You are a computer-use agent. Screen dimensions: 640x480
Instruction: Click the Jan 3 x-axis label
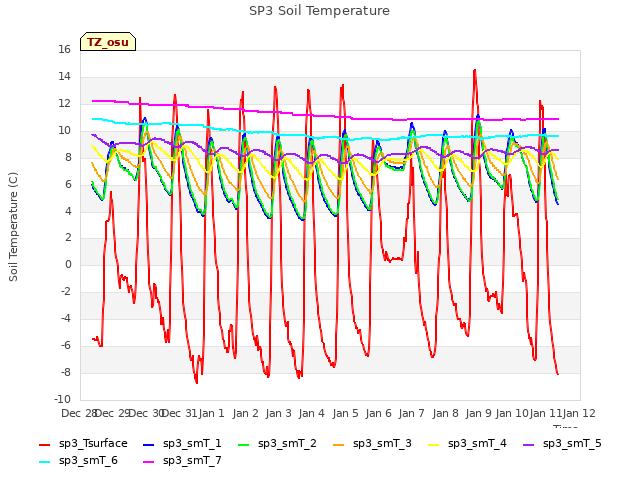click(279, 413)
